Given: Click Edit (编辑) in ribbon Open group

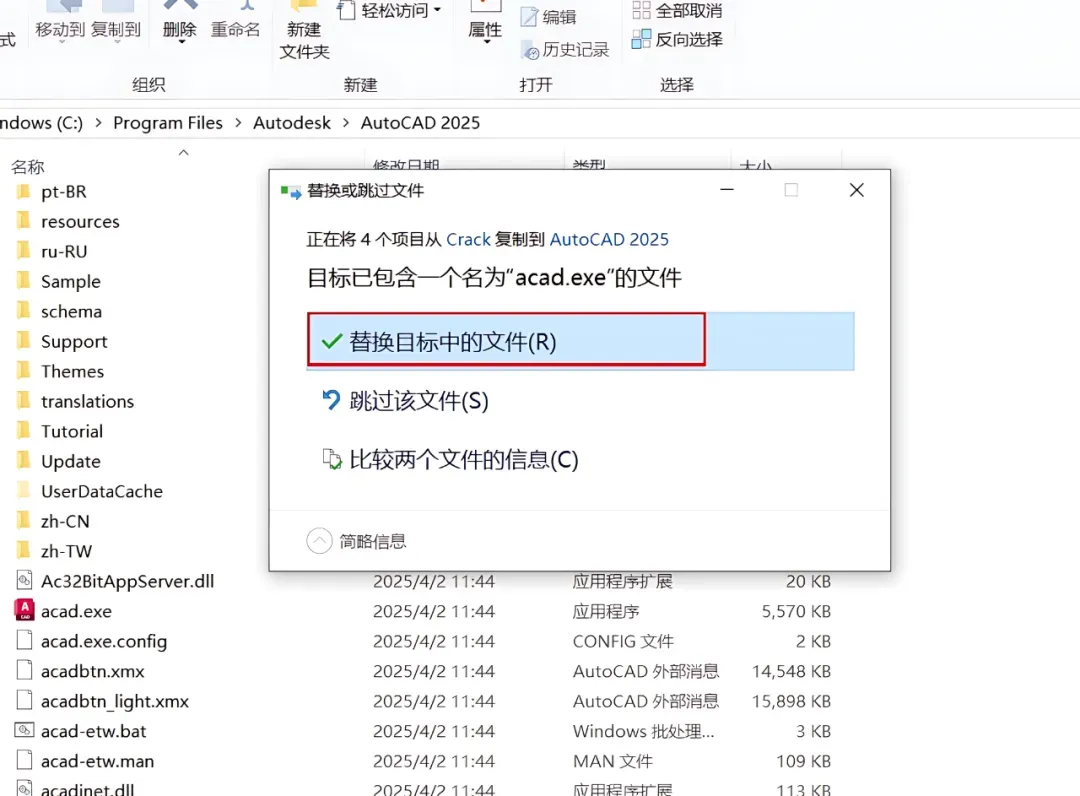Looking at the screenshot, I should tap(549, 17).
